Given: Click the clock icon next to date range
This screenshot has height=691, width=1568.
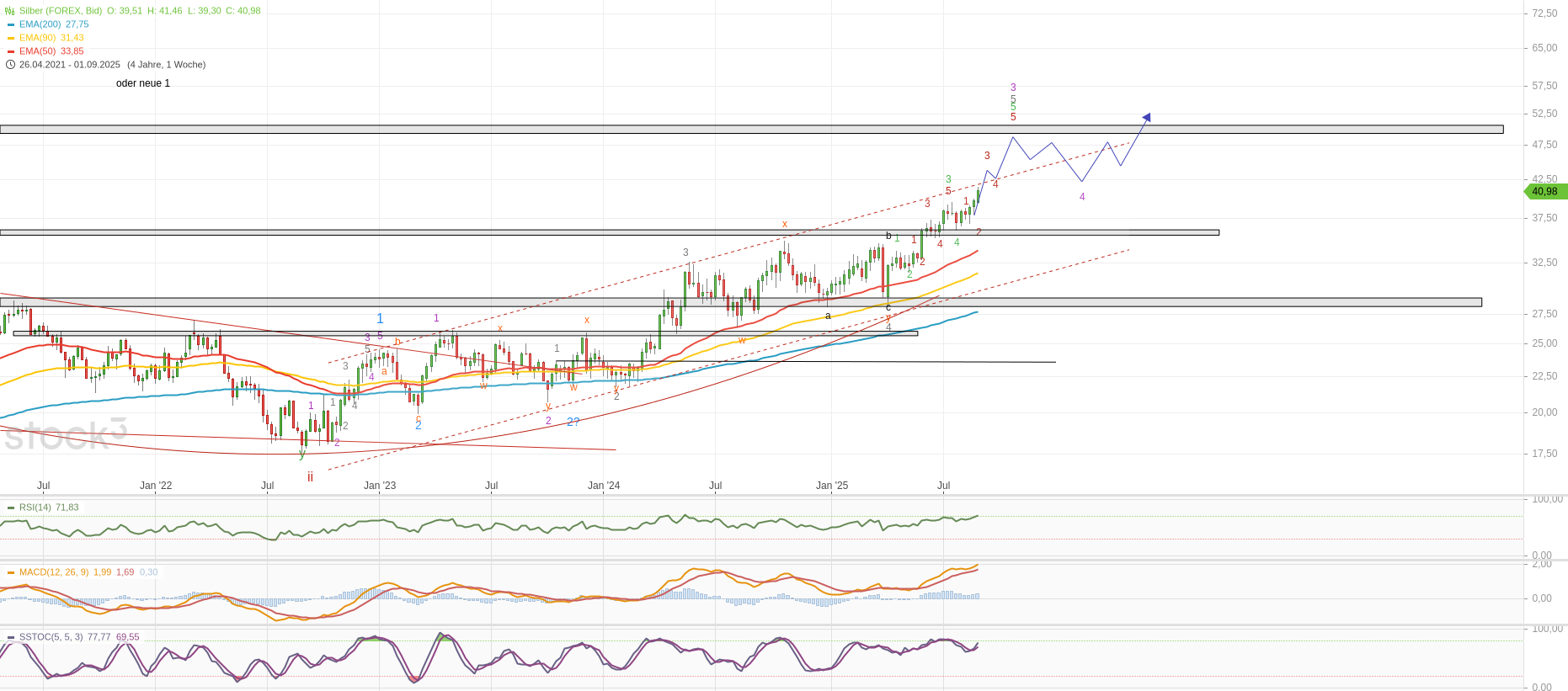Looking at the screenshot, I should click(10, 65).
